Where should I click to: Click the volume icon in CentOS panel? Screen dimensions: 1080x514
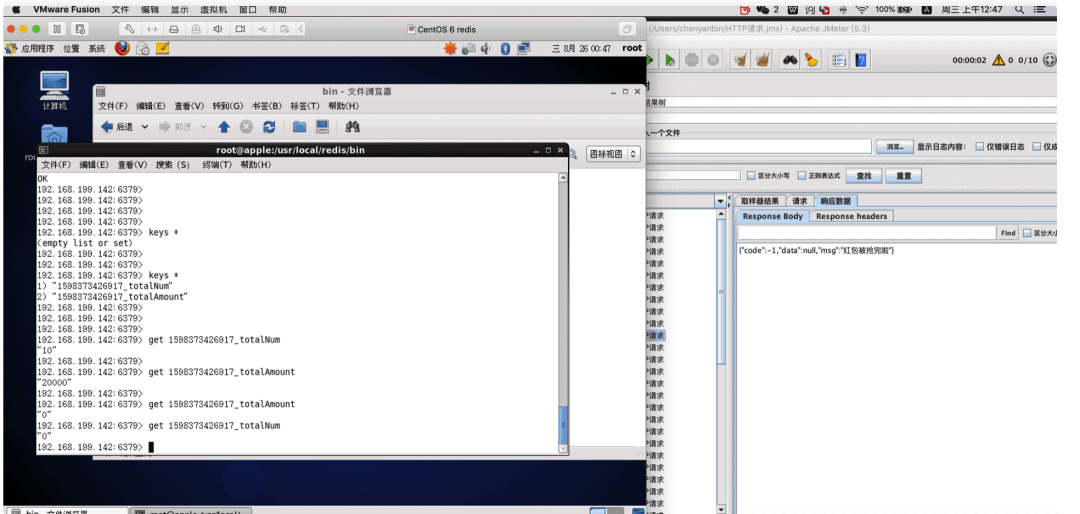[x=486, y=48]
